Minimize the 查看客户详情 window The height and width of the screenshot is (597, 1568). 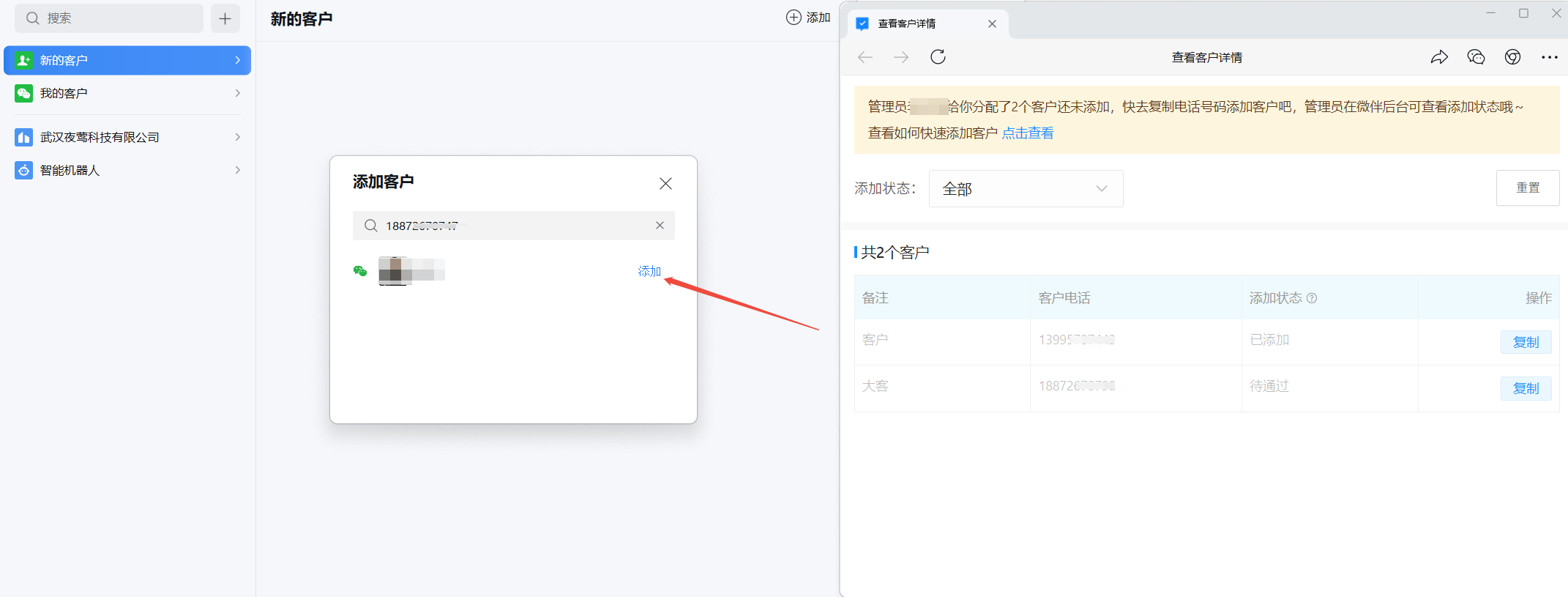[1490, 13]
